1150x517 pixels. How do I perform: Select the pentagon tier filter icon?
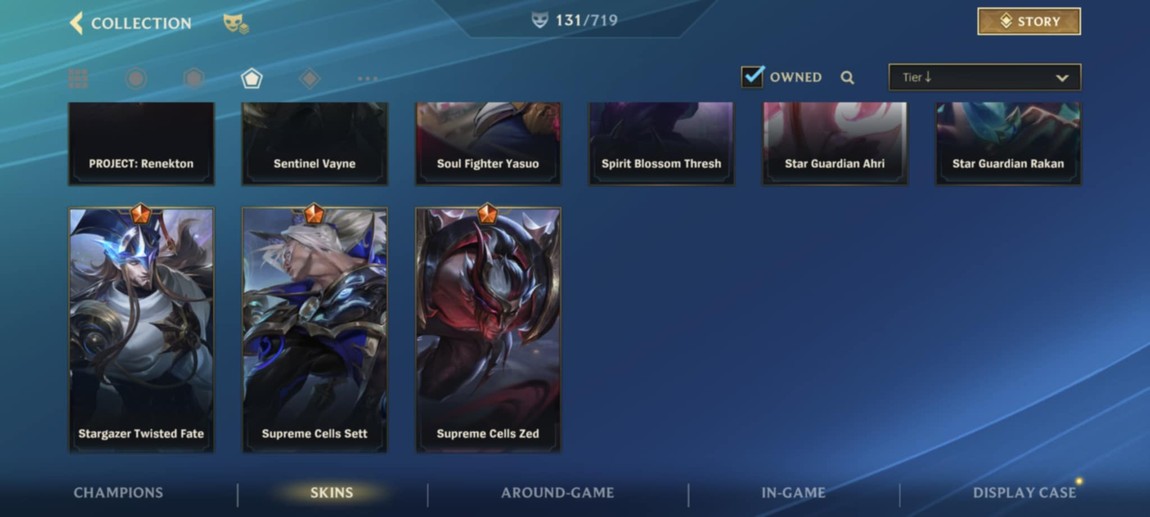pos(252,78)
